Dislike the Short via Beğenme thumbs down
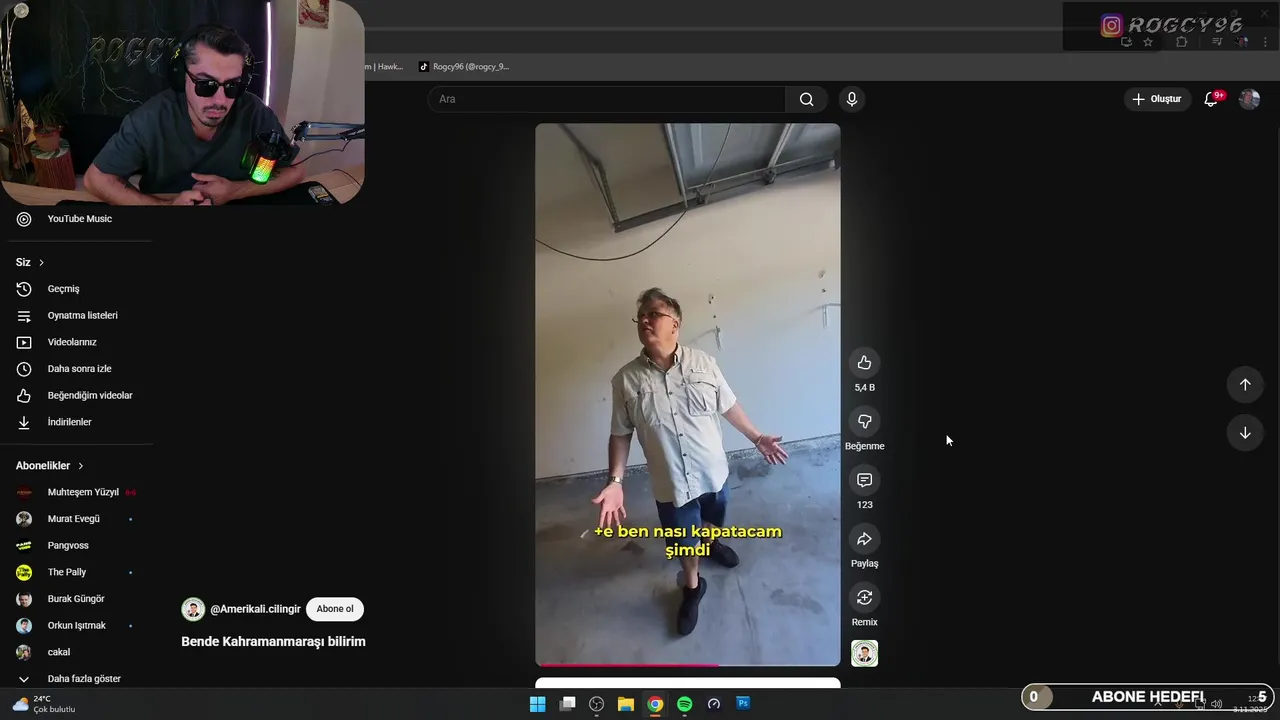 864,422
